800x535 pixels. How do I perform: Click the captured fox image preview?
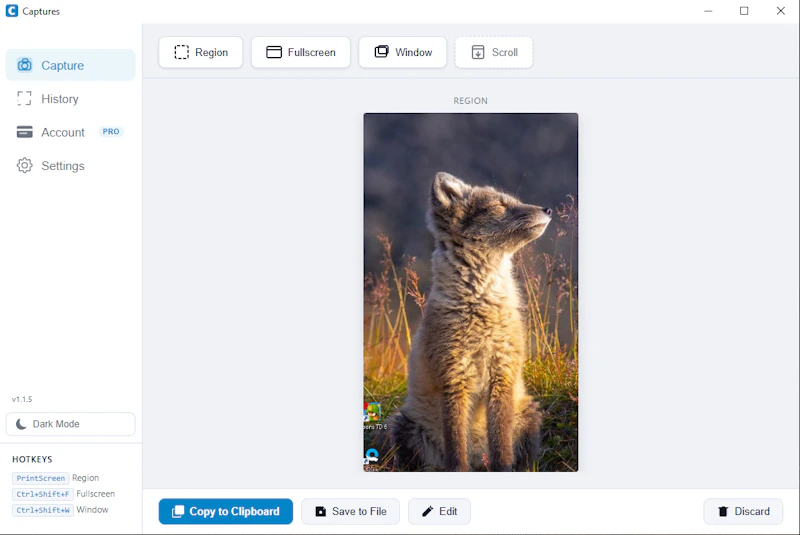point(470,292)
